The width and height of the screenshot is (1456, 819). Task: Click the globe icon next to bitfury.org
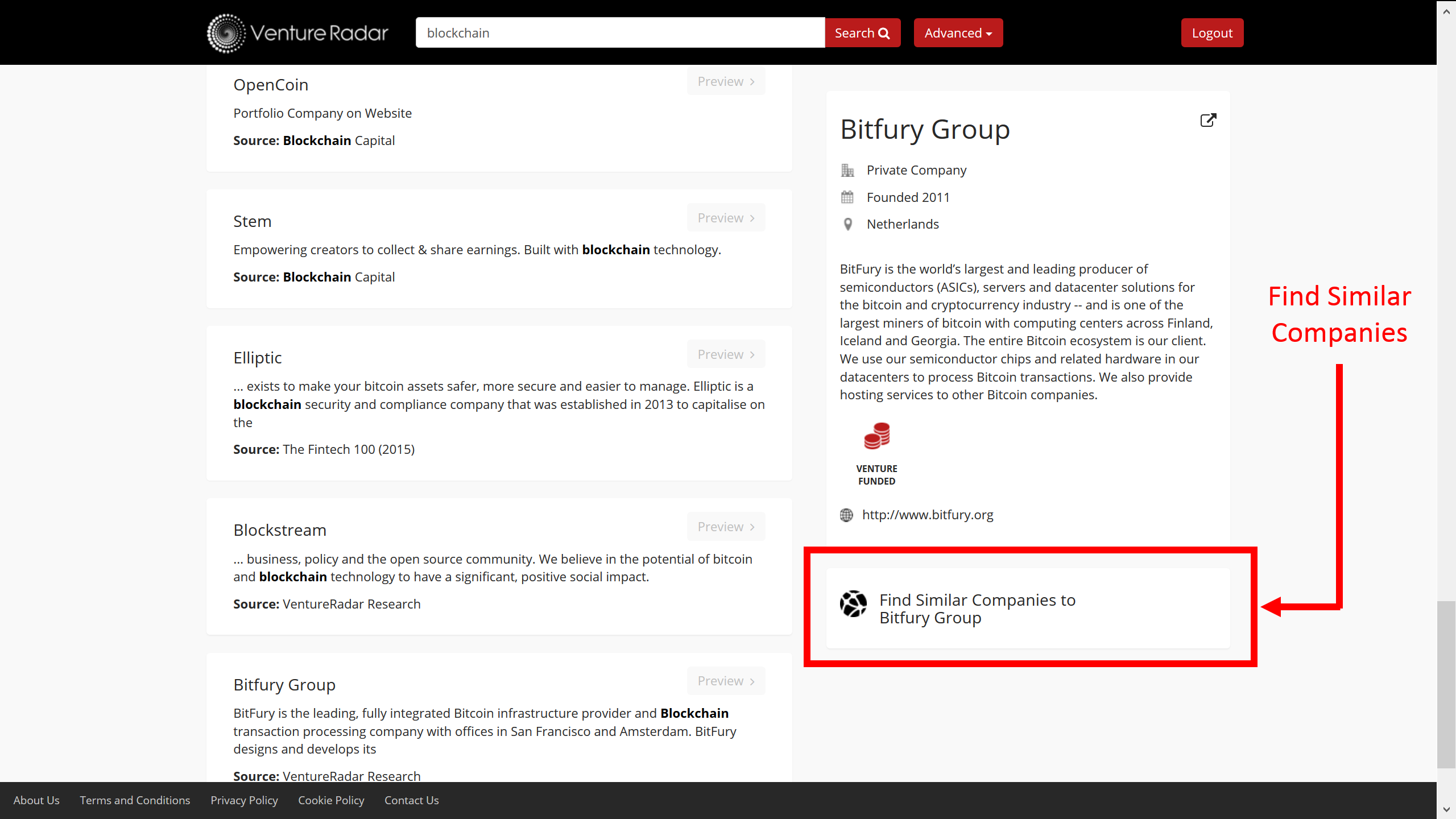point(846,515)
